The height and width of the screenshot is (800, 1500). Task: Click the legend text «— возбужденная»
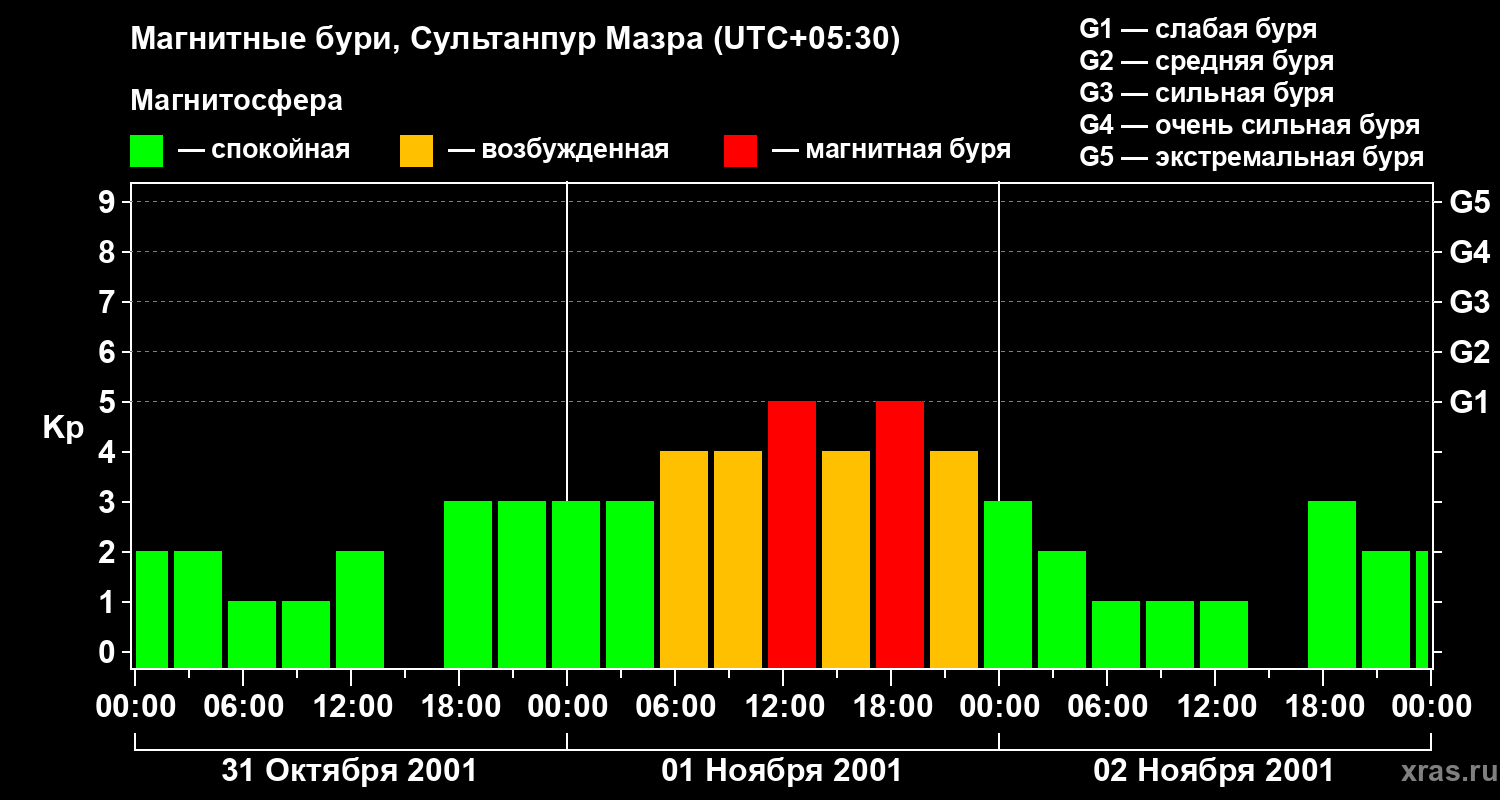click(558, 151)
